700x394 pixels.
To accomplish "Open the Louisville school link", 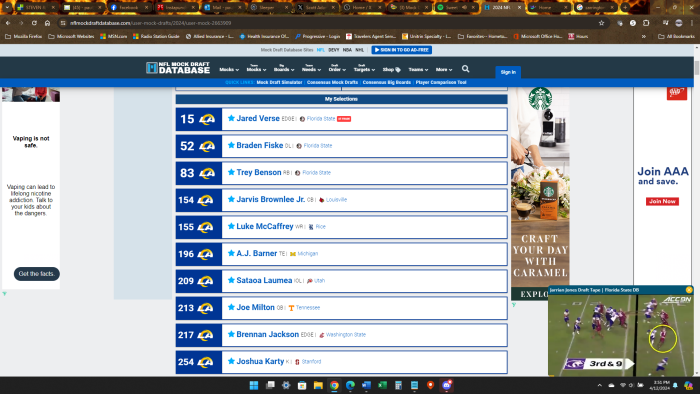I will tap(336, 199).
